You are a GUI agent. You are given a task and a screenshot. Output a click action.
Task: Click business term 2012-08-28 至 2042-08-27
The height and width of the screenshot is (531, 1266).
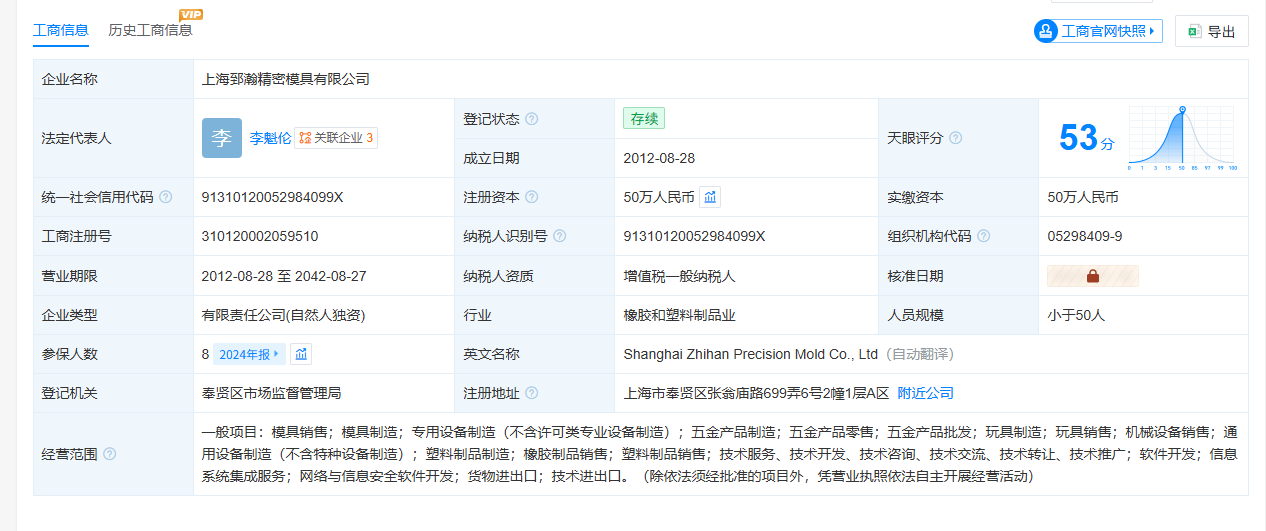tap(284, 275)
